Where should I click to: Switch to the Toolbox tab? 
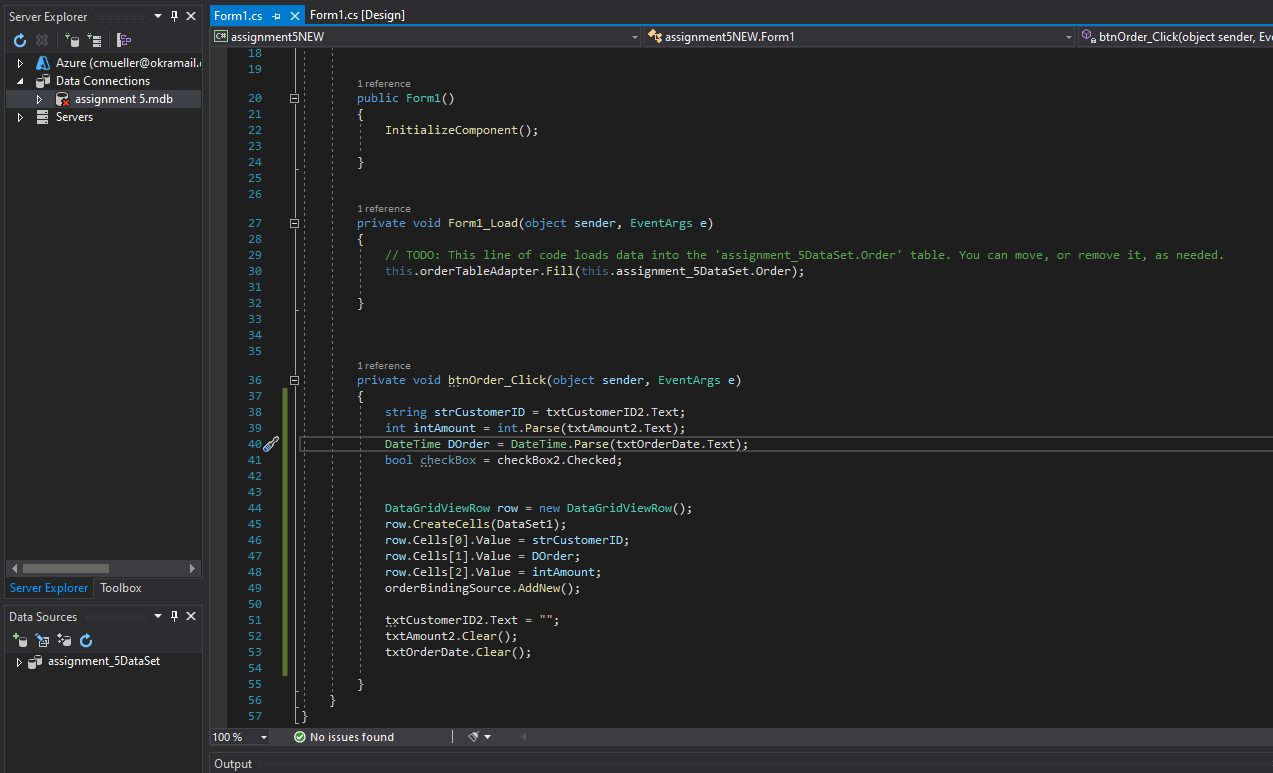tap(120, 588)
